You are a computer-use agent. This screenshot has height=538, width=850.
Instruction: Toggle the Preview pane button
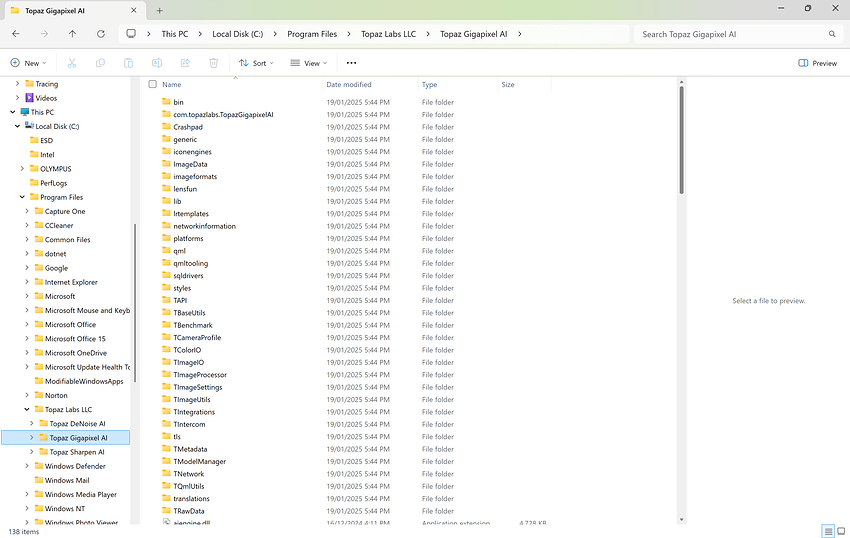(x=817, y=63)
